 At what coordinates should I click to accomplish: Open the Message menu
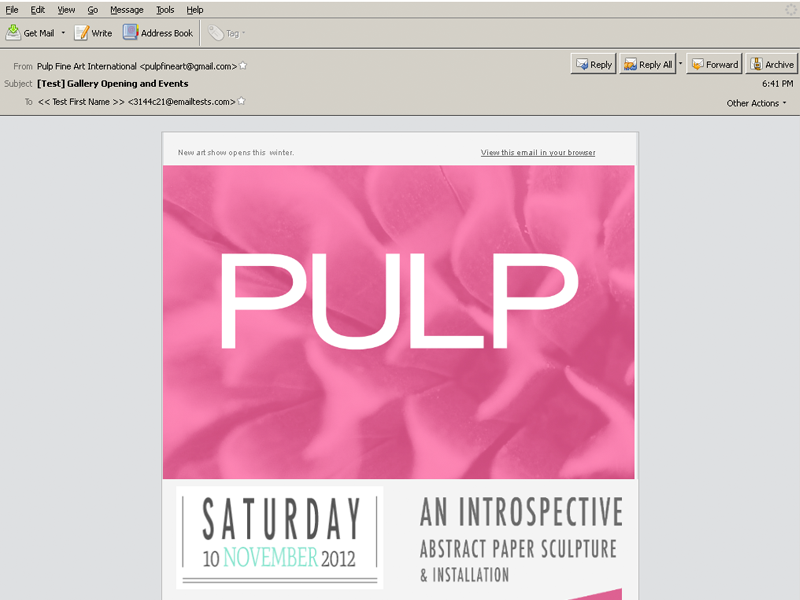point(127,10)
